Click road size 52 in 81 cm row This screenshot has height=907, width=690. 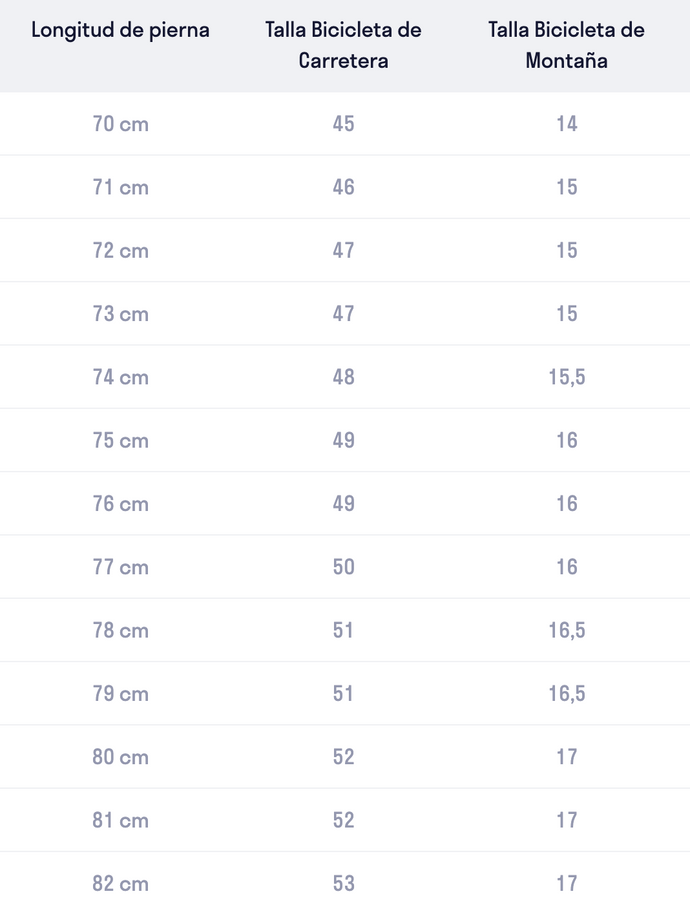pyautogui.click(x=343, y=820)
